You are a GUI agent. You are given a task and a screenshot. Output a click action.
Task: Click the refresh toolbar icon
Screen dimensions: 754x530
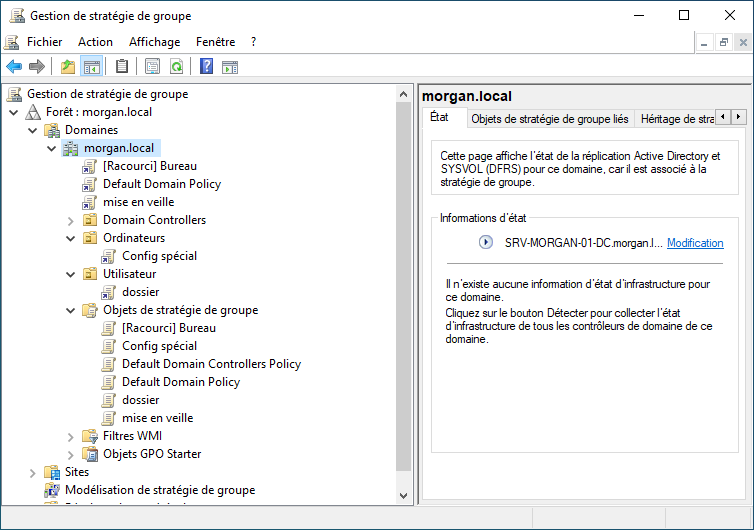pyautogui.click(x=176, y=67)
